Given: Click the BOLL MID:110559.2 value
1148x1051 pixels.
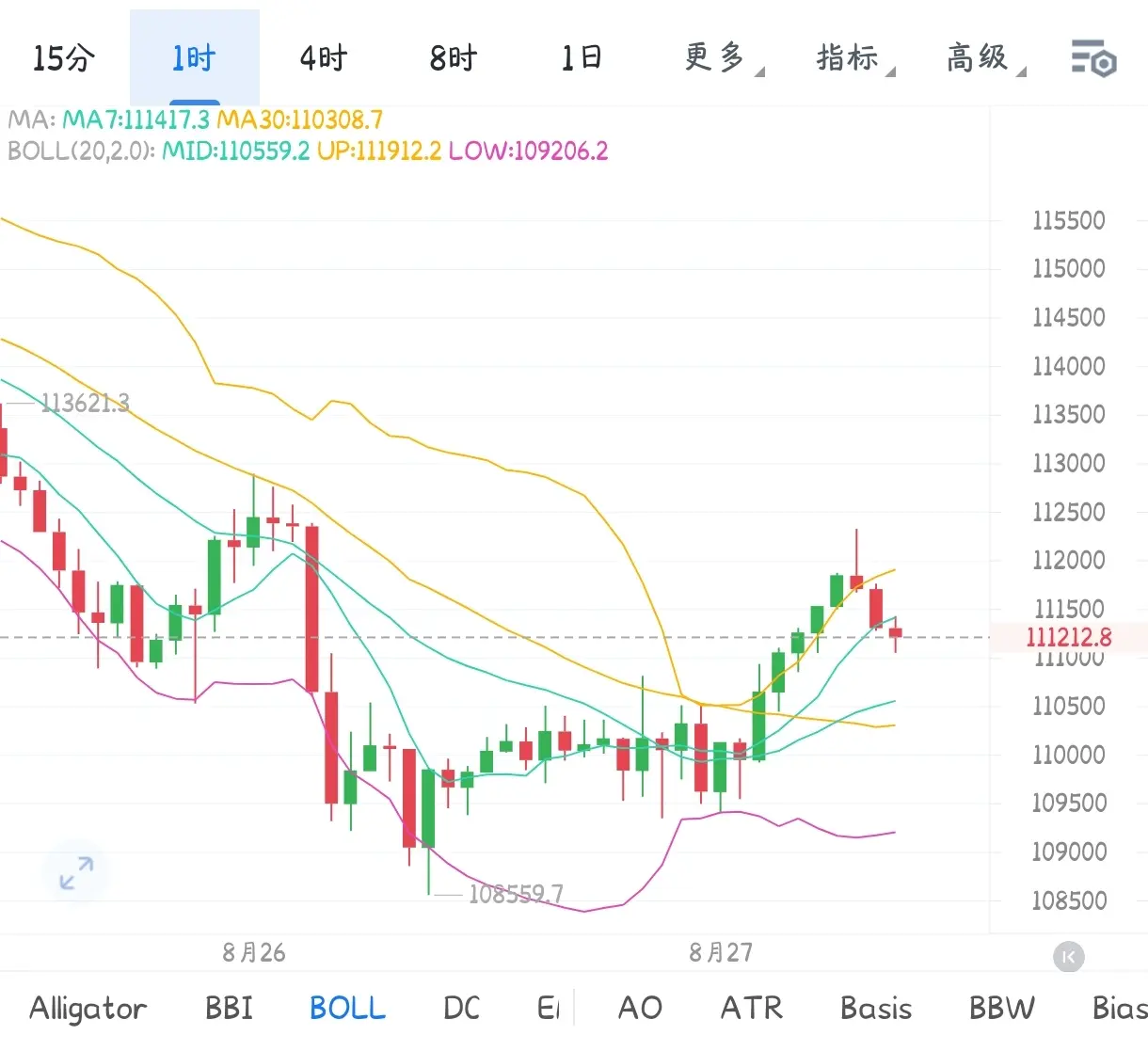Looking at the screenshot, I should (x=235, y=151).
